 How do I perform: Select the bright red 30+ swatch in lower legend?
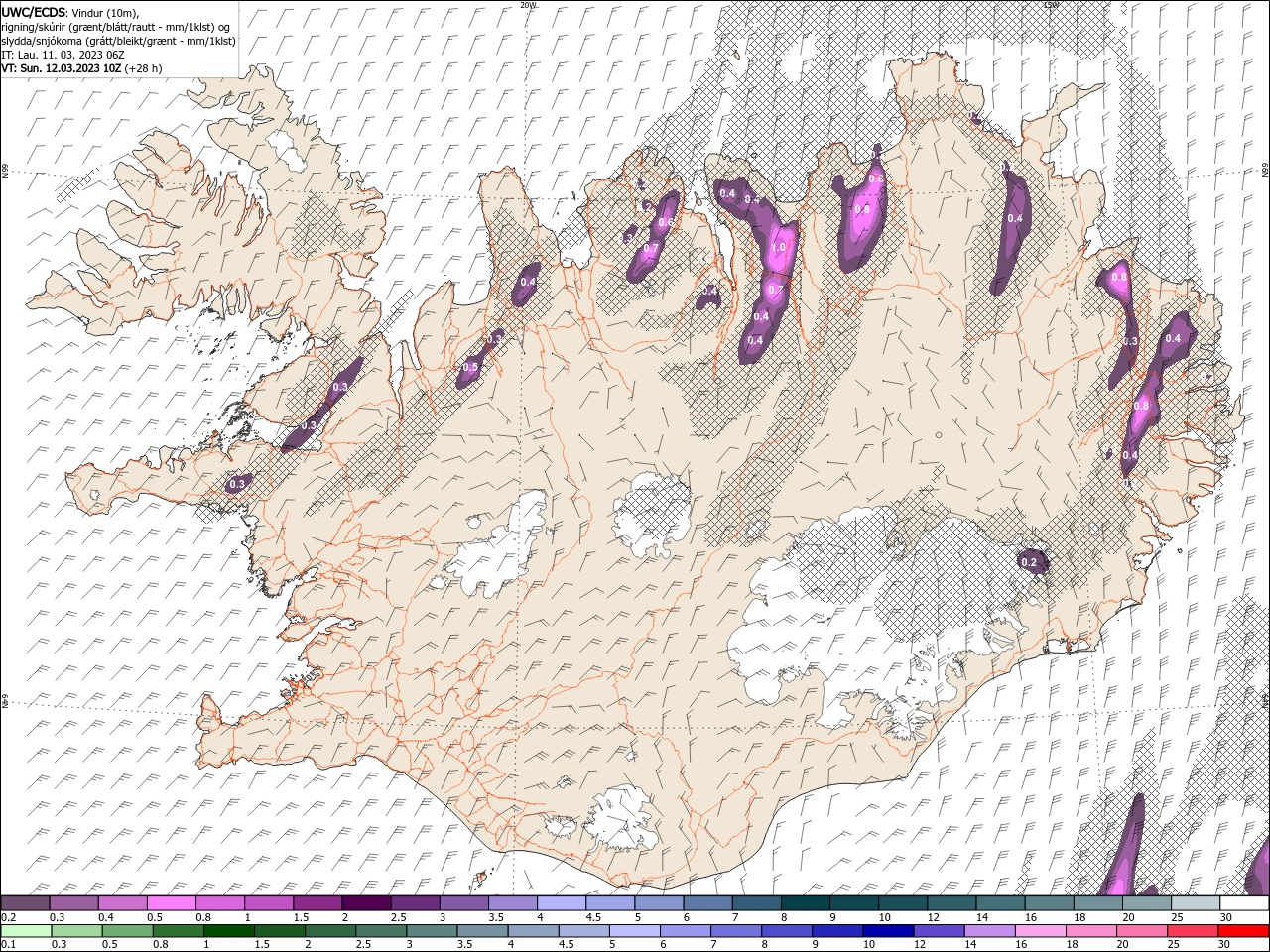[1244, 931]
